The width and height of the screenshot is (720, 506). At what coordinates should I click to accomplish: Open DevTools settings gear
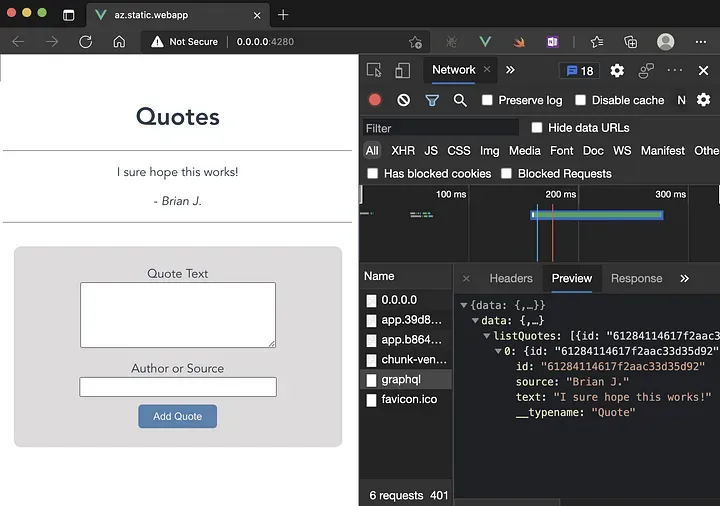[617, 70]
